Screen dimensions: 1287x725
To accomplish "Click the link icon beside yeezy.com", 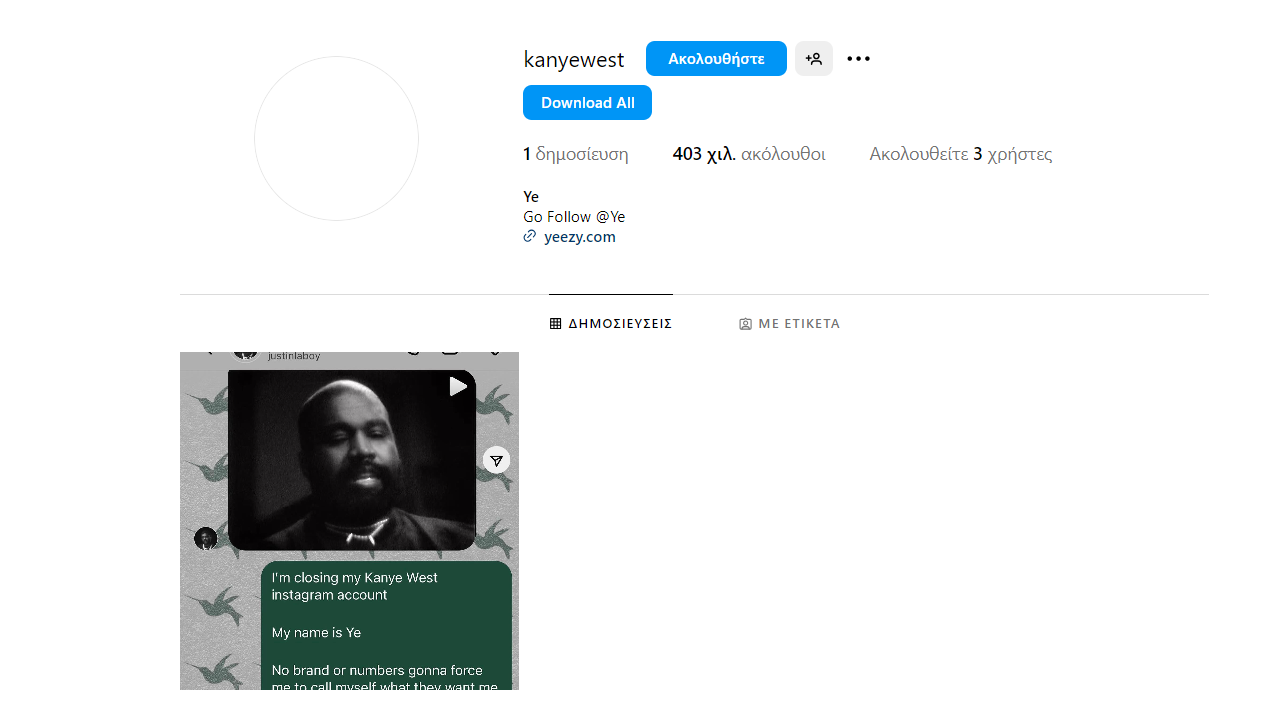I will point(530,237).
